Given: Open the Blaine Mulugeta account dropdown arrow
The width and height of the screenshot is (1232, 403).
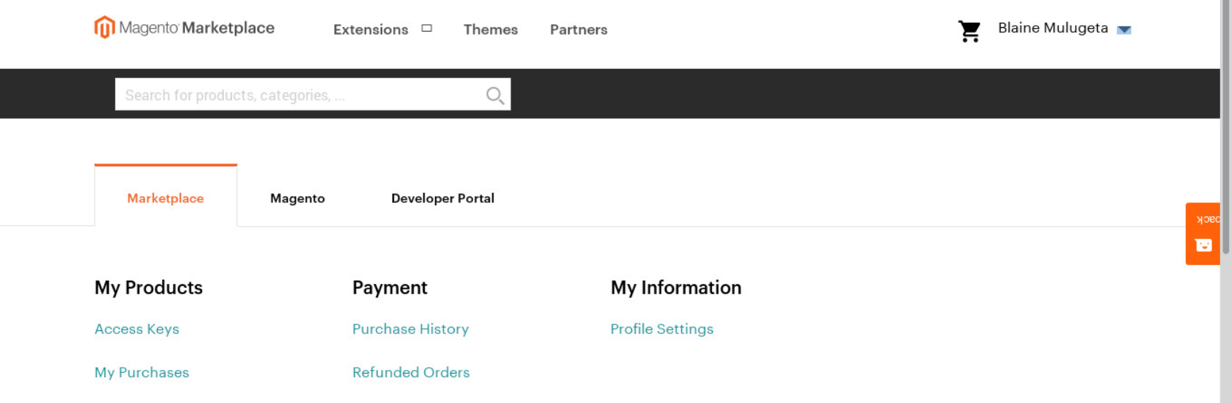Looking at the screenshot, I should coord(1124,30).
